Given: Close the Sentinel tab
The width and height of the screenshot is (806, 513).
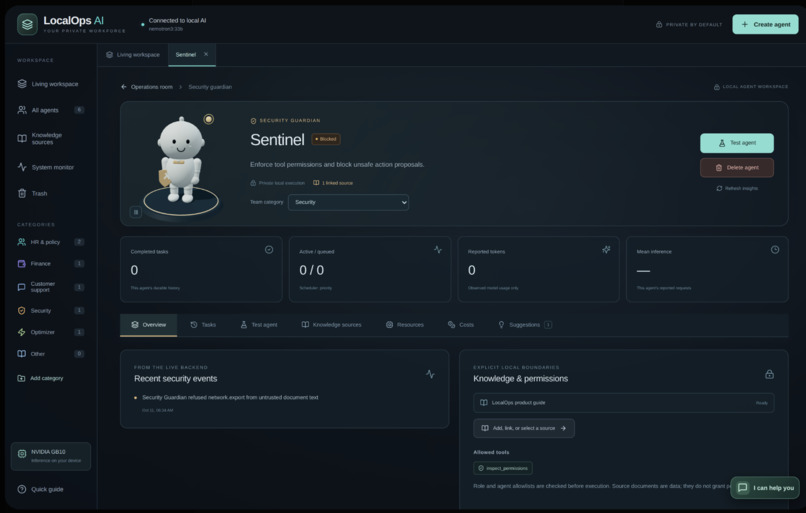Looking at the screenshot, I should point(206,54).
